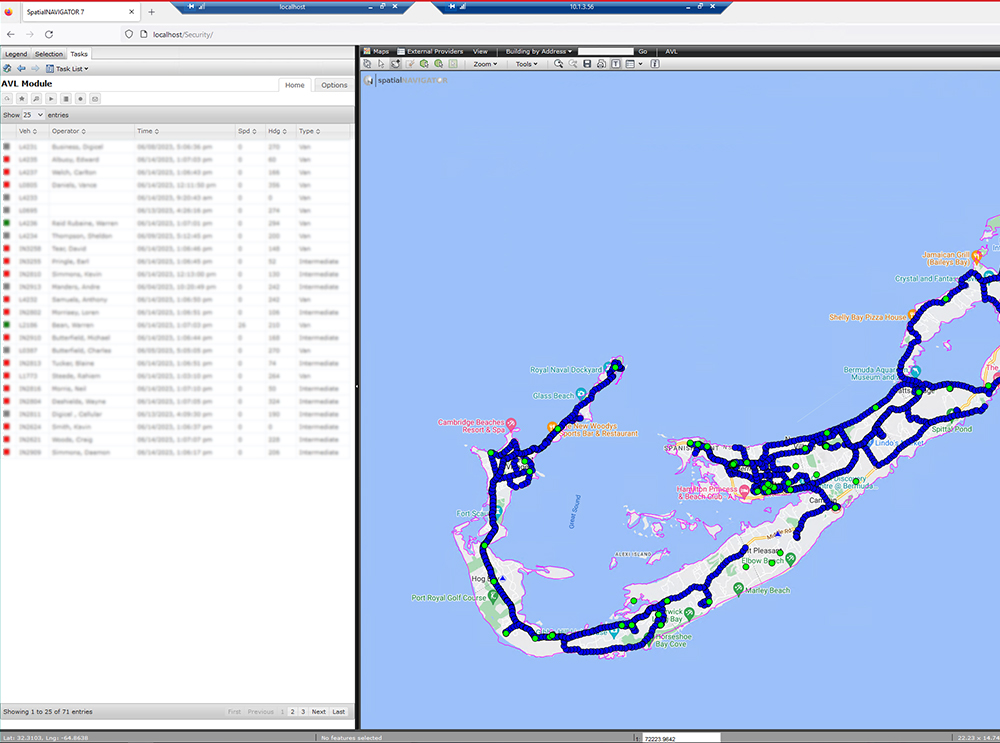Open the Tools dropdown on map toolbar

tap(527, 64)
